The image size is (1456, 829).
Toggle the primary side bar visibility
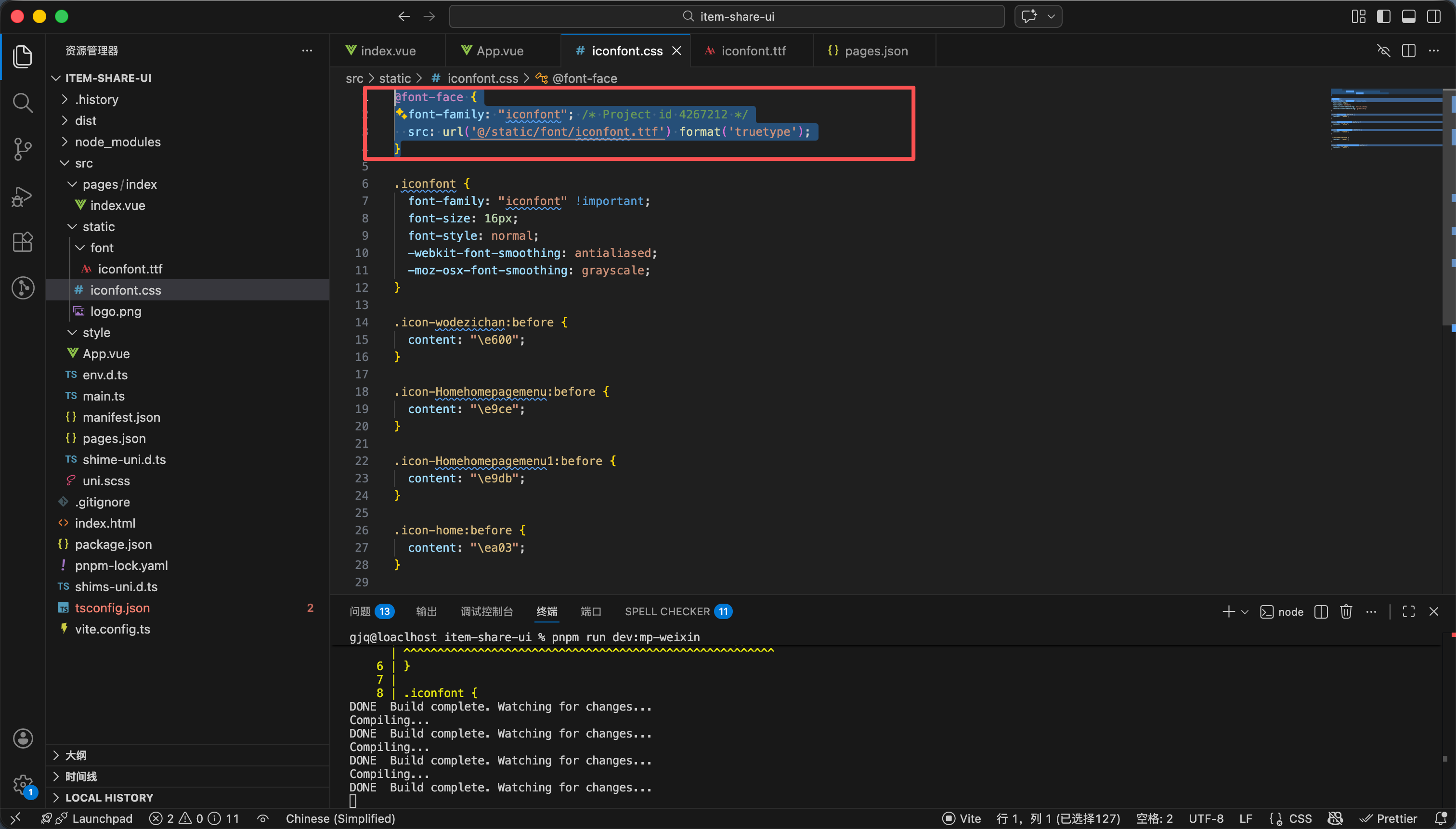click(1383, 16)
